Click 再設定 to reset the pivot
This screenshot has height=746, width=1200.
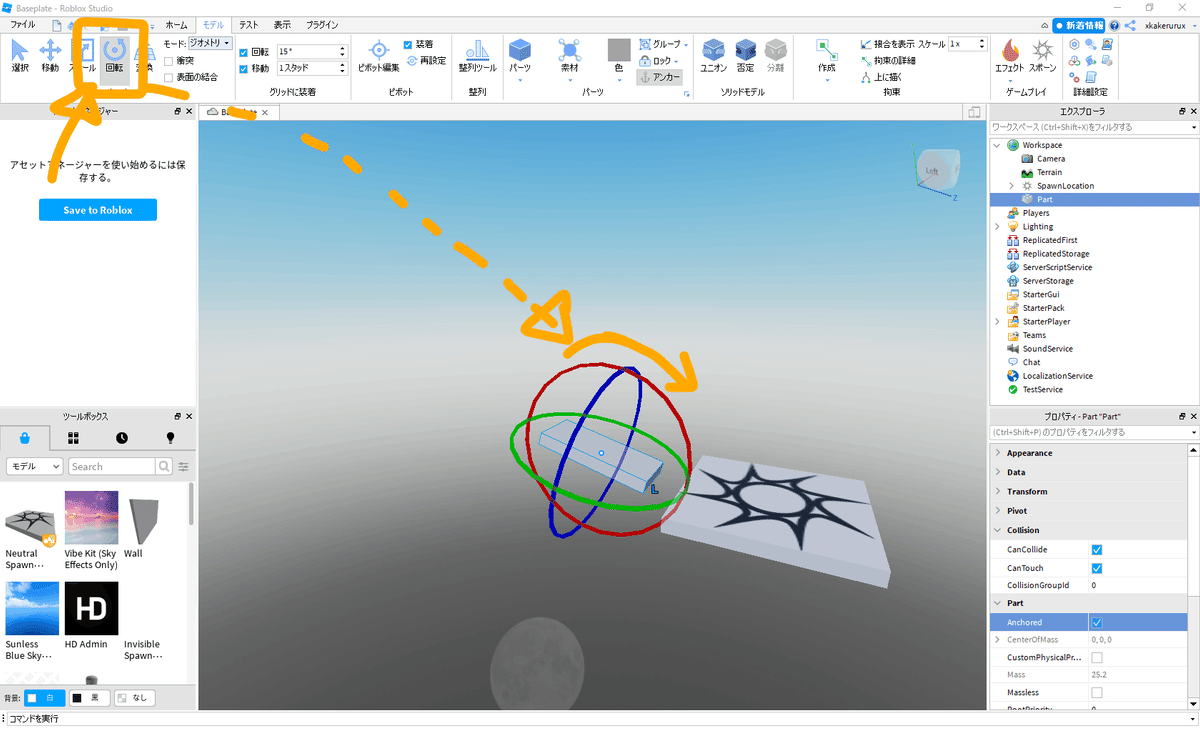click(426, 60)
